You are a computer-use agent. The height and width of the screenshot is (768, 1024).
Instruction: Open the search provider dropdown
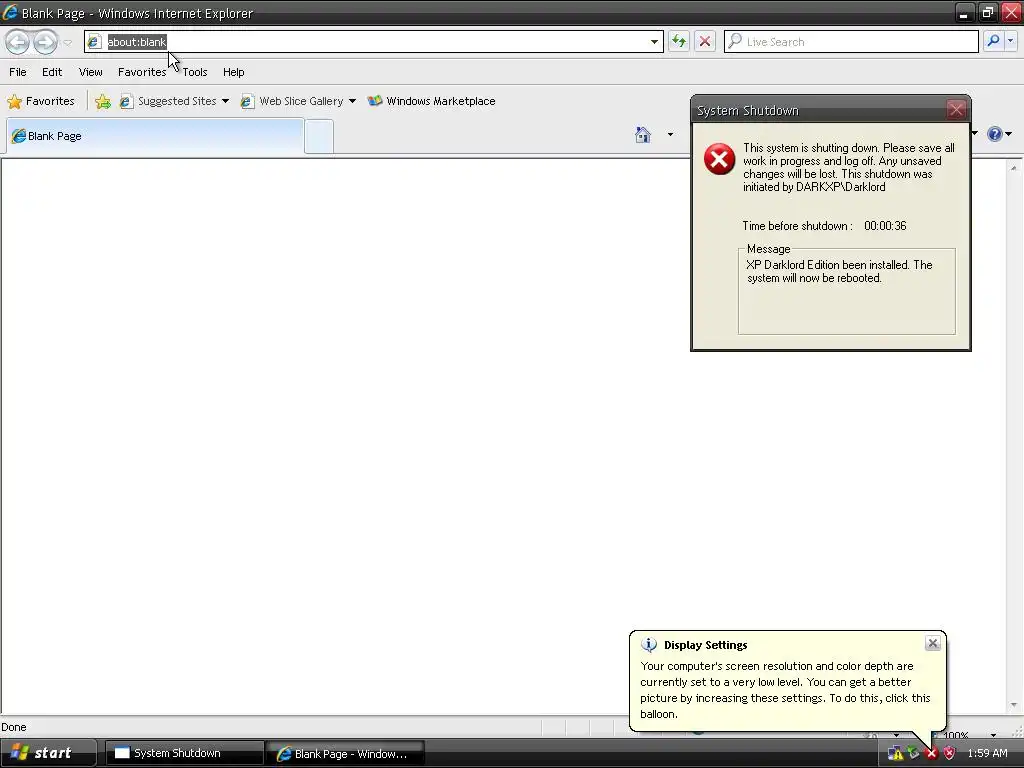click(1011, 41)
